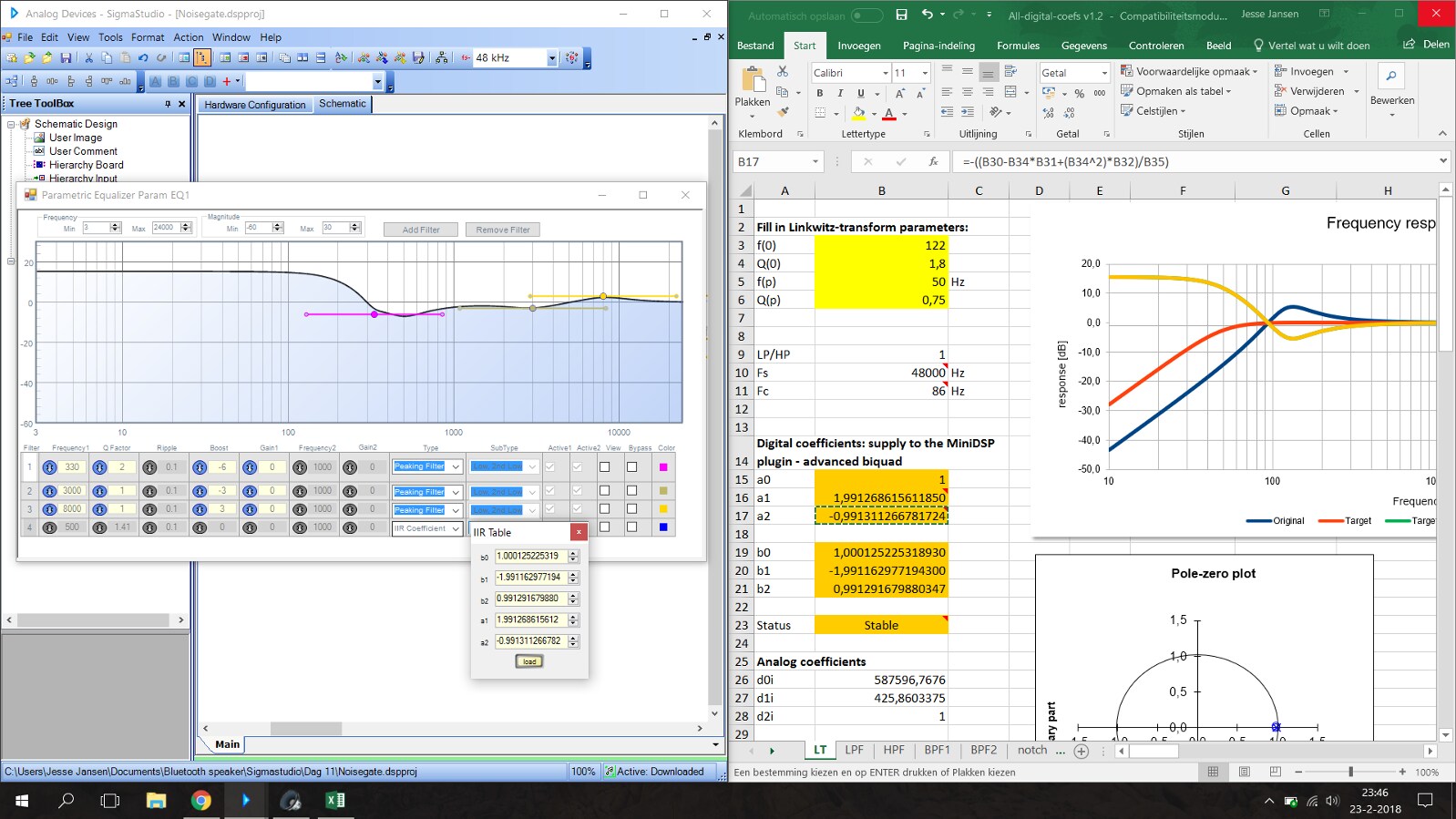Open the Formules ribbon tab

[x=1018, y=46]
